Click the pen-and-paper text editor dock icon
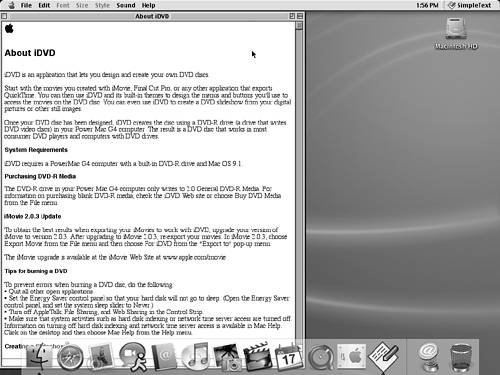The image size is (500, 375). point(383,357)
